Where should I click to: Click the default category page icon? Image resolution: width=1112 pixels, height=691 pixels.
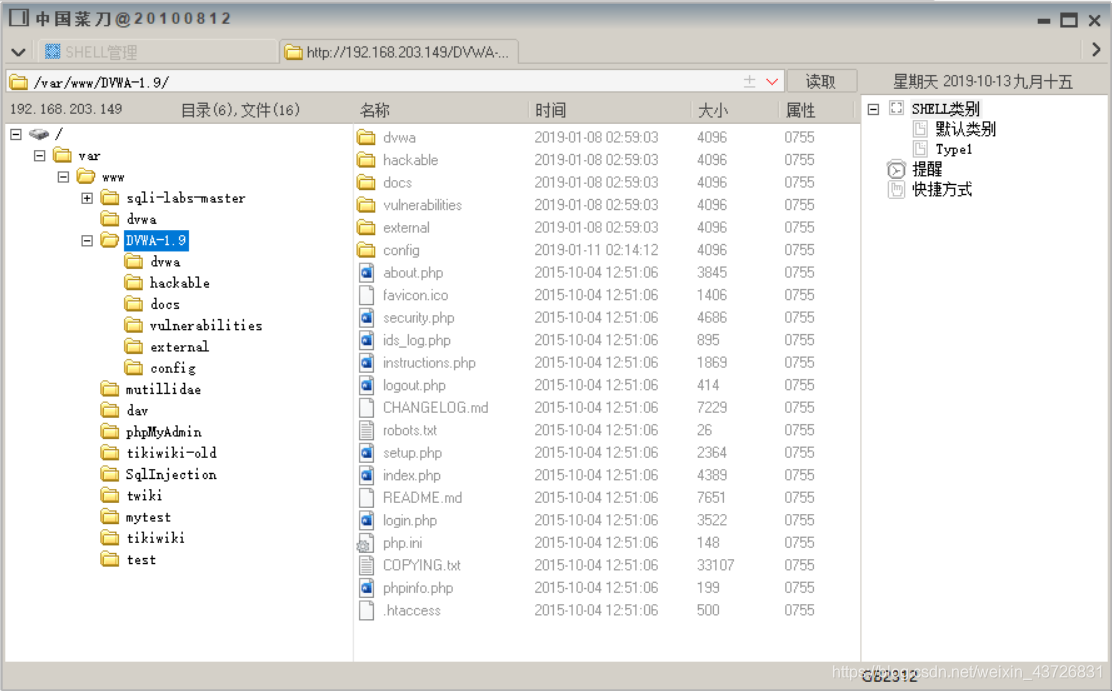pos(920,128)
